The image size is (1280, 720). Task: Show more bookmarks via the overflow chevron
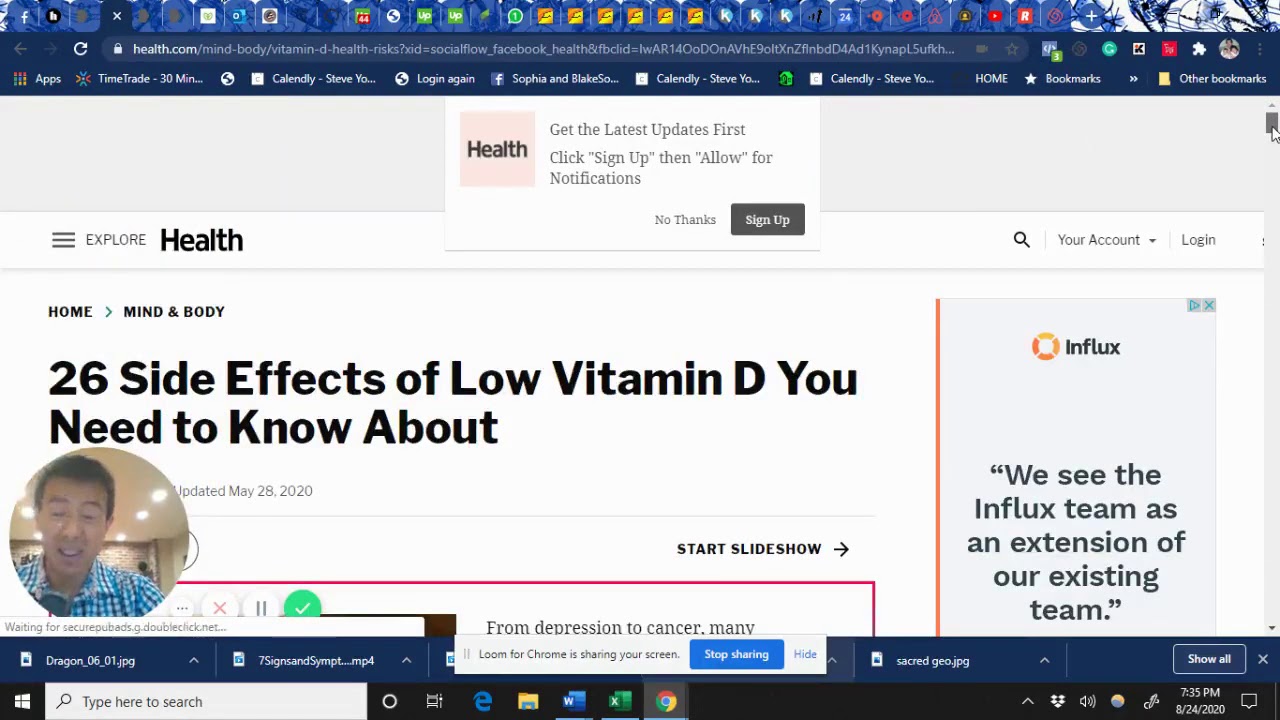[x=1133, y=79]
